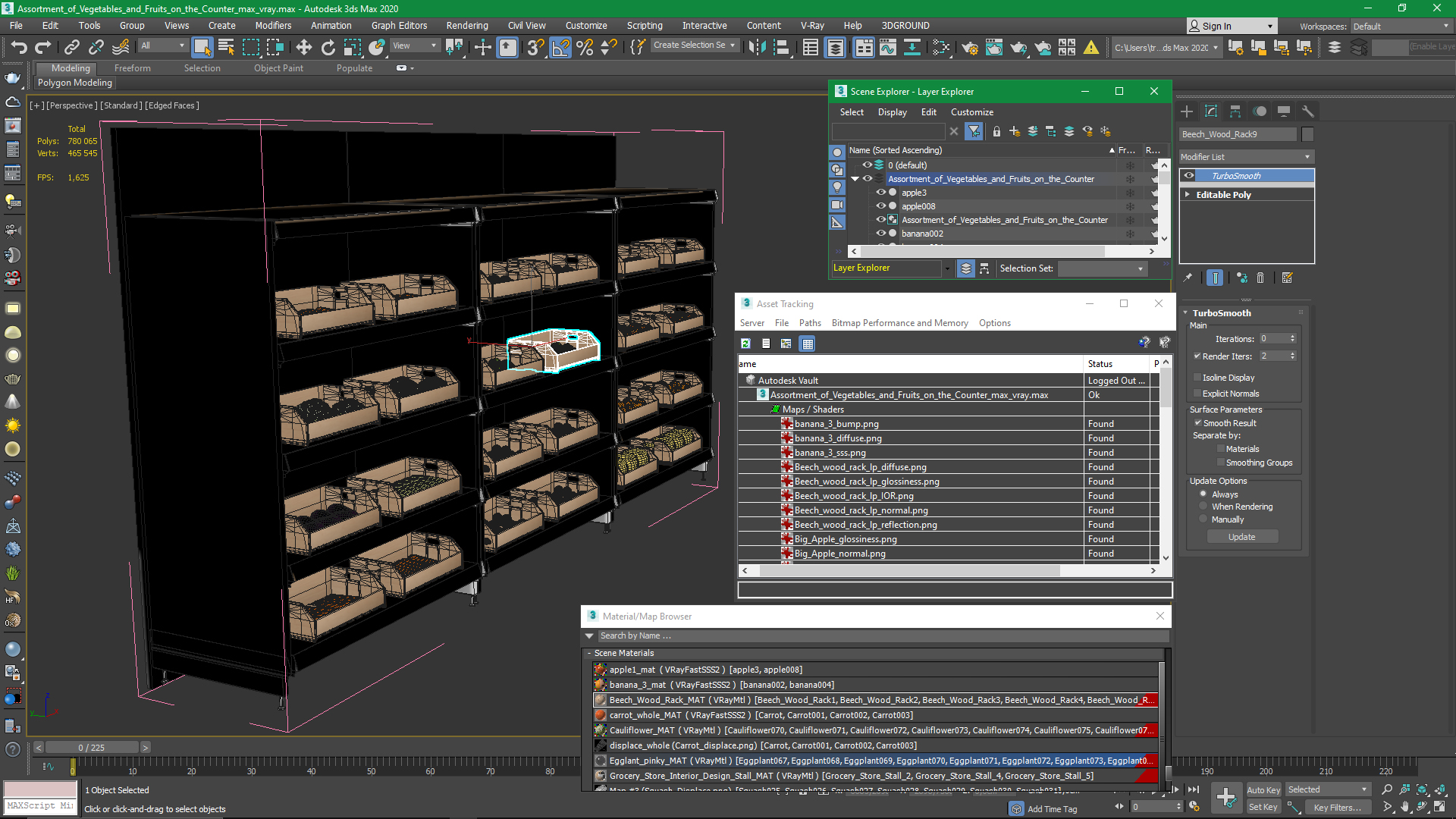Click the Undo arrow icon
Viewport: 1456px width, 819px height.
(x=19, y=48)
